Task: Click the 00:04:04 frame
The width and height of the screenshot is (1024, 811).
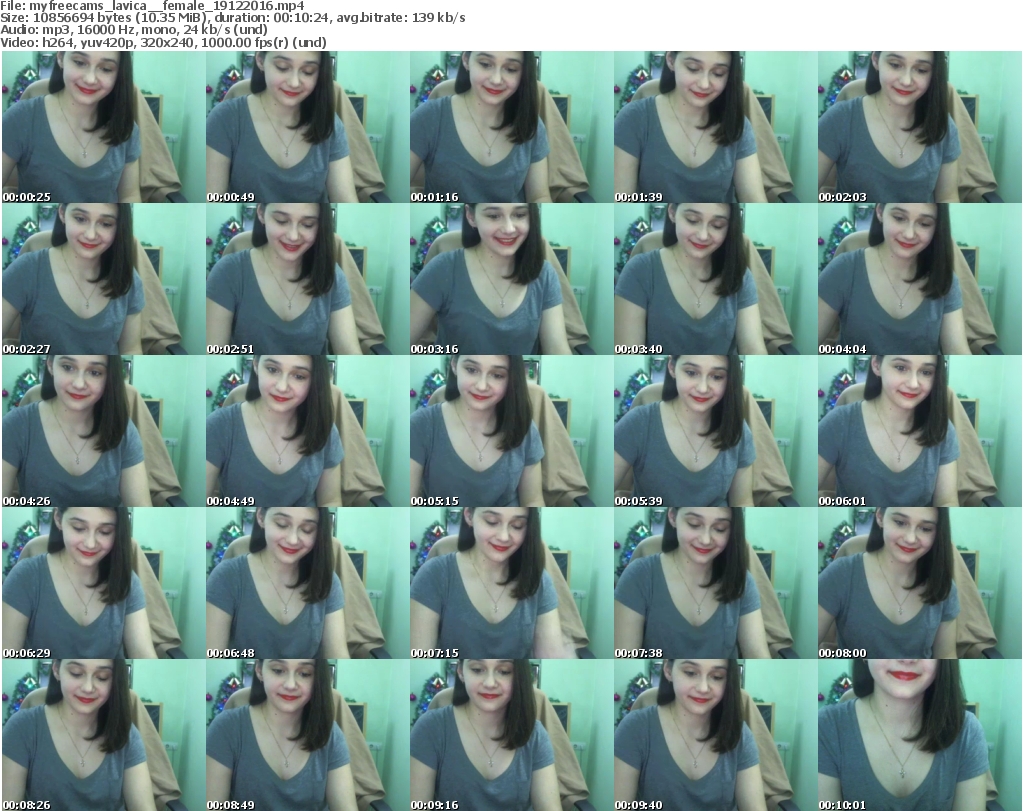Action: [920, 279]
